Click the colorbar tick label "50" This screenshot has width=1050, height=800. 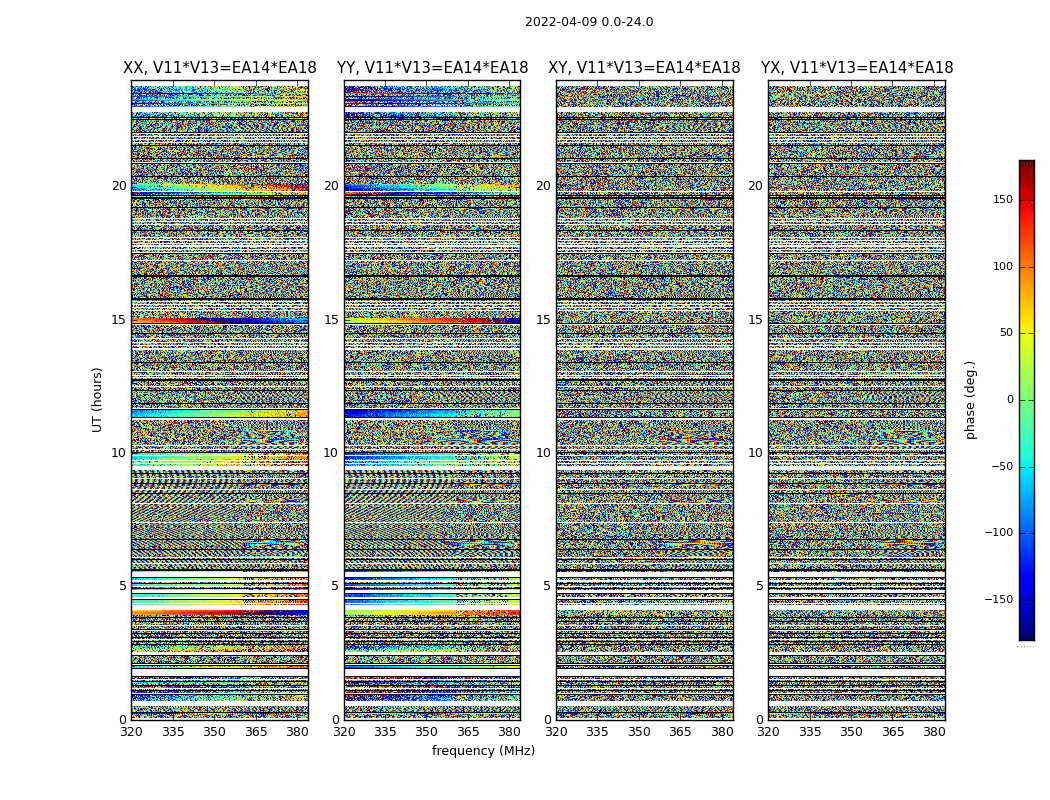[x=1006, y=333]
